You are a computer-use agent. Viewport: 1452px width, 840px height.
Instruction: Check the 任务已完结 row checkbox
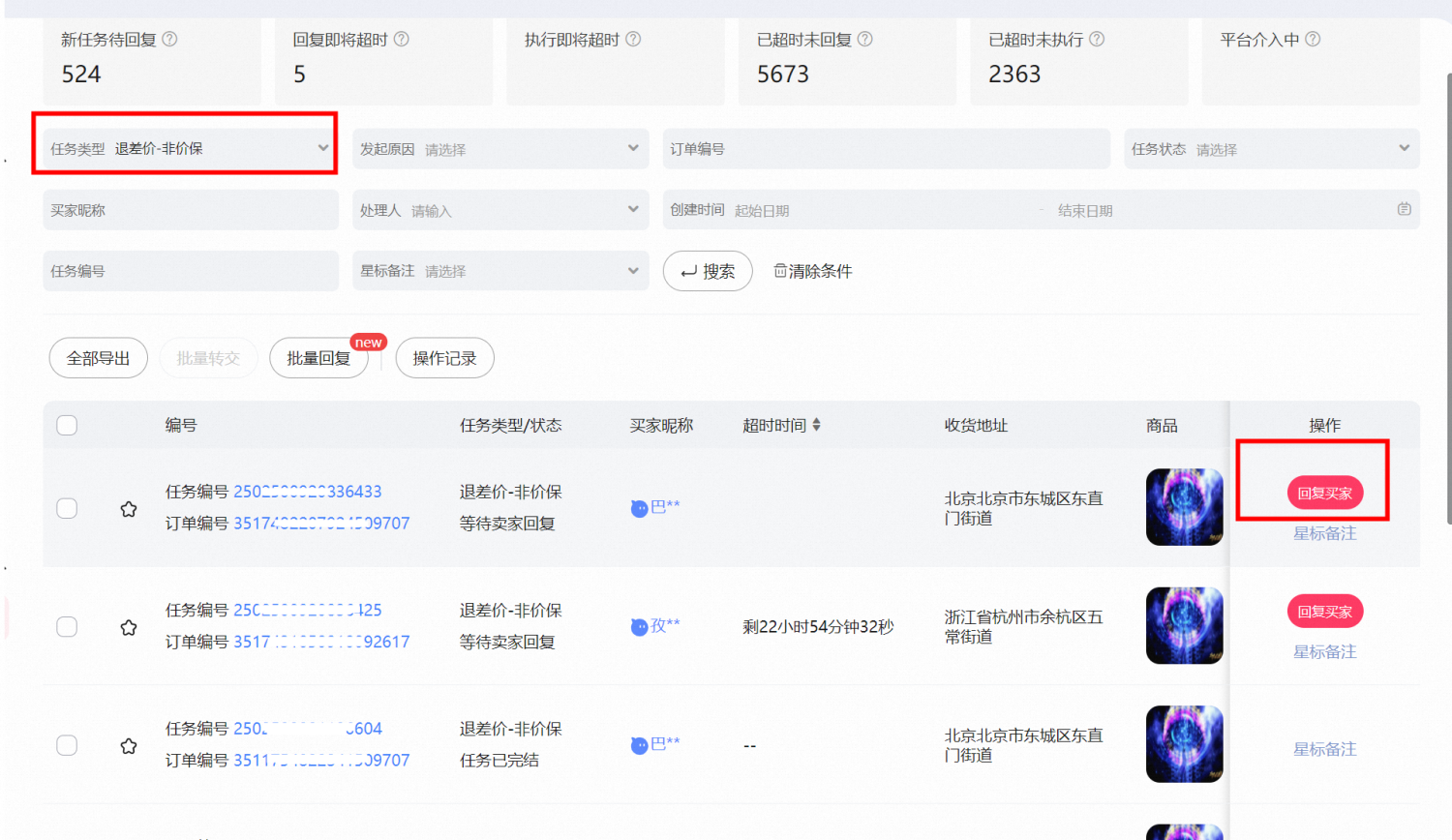[x=67, y=745]
